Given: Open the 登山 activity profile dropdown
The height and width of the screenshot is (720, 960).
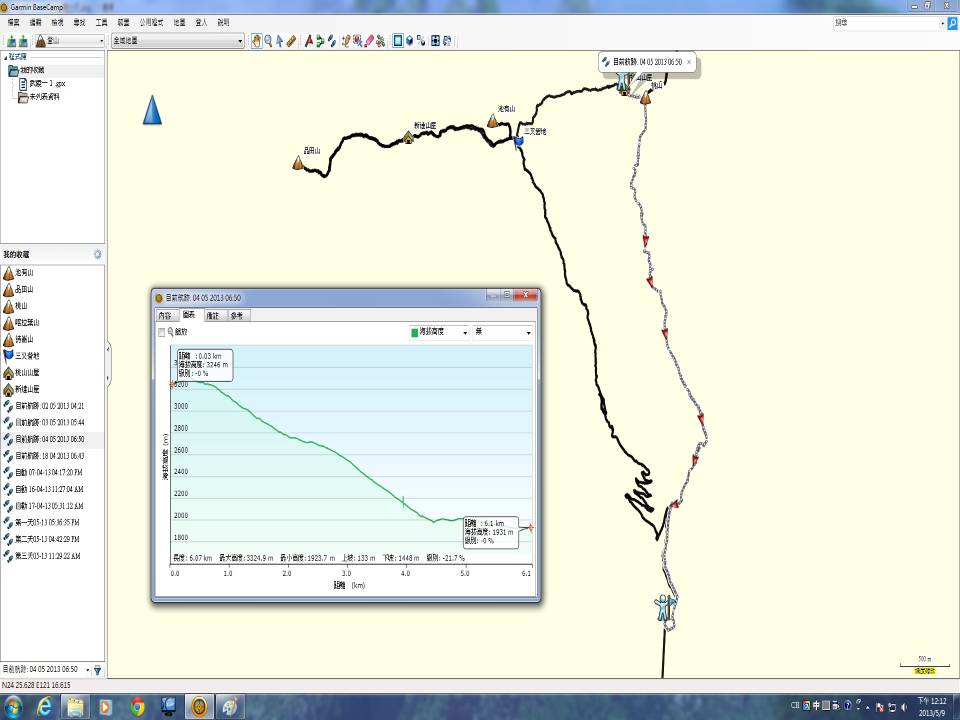Looking at the screenshot, I should click(x=70, y=41).
